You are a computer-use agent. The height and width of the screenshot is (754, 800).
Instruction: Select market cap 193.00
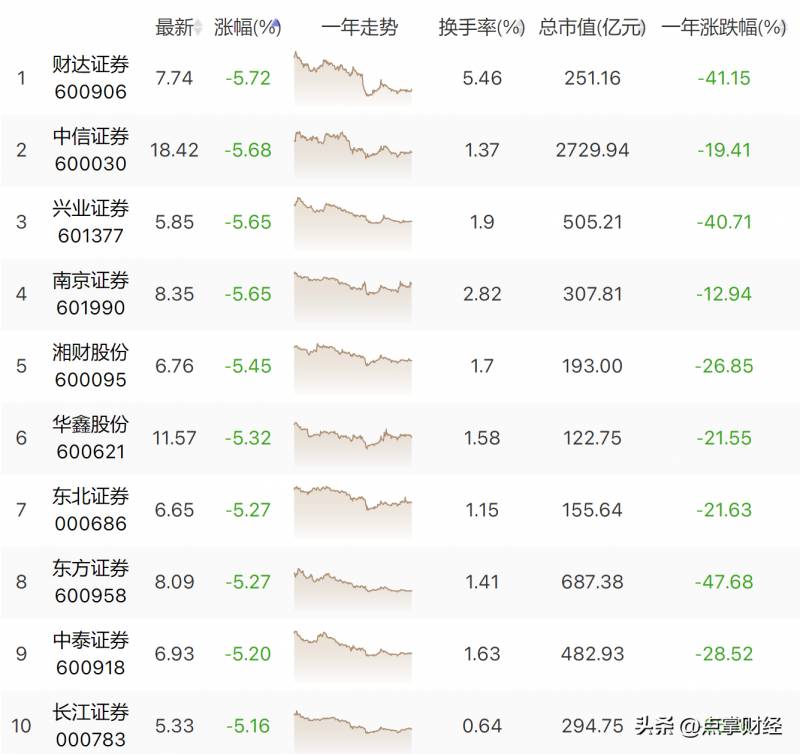click(592, 366)
